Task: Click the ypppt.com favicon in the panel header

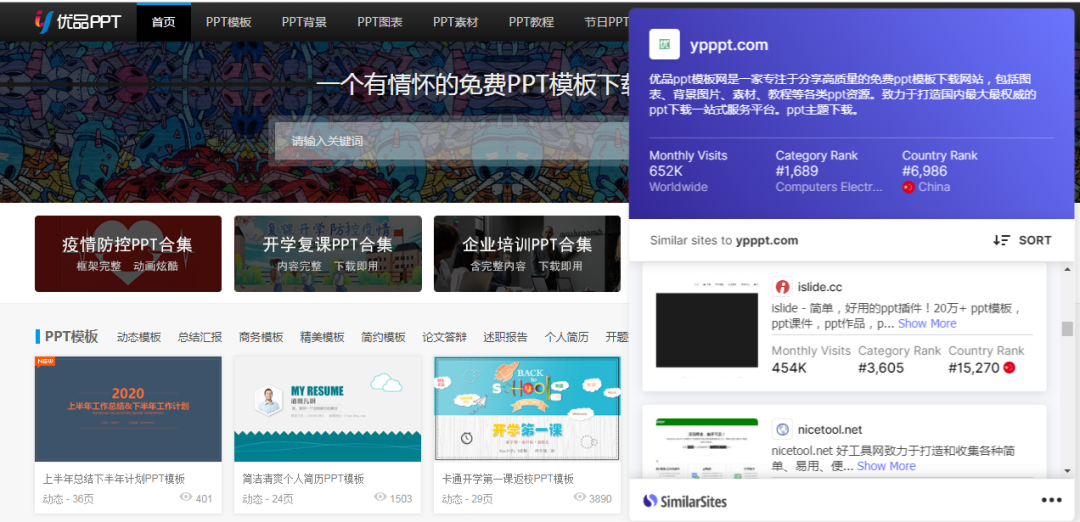Action: [665, 45]
